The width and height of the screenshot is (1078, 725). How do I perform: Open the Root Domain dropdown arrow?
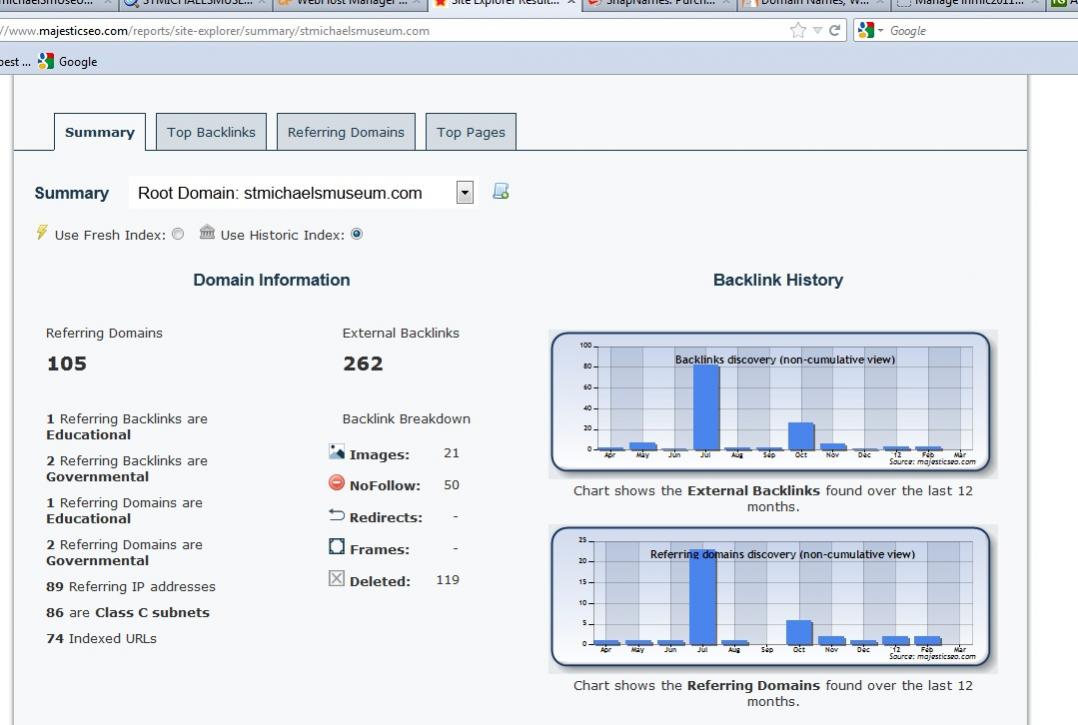[x=464, y=193]
